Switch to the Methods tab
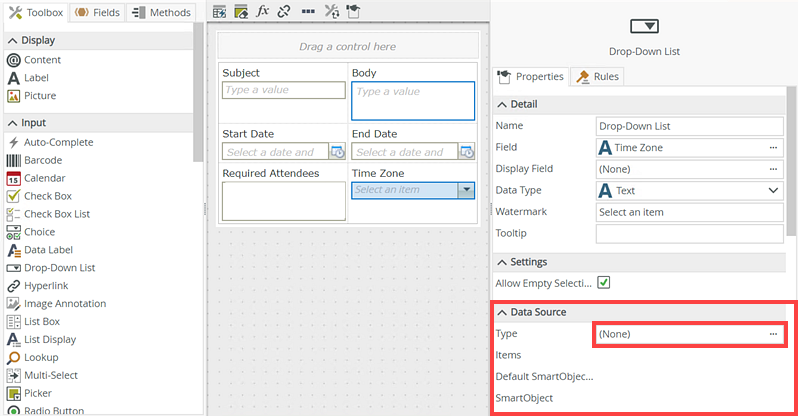 pyautogui.click(x=164, y=12)
